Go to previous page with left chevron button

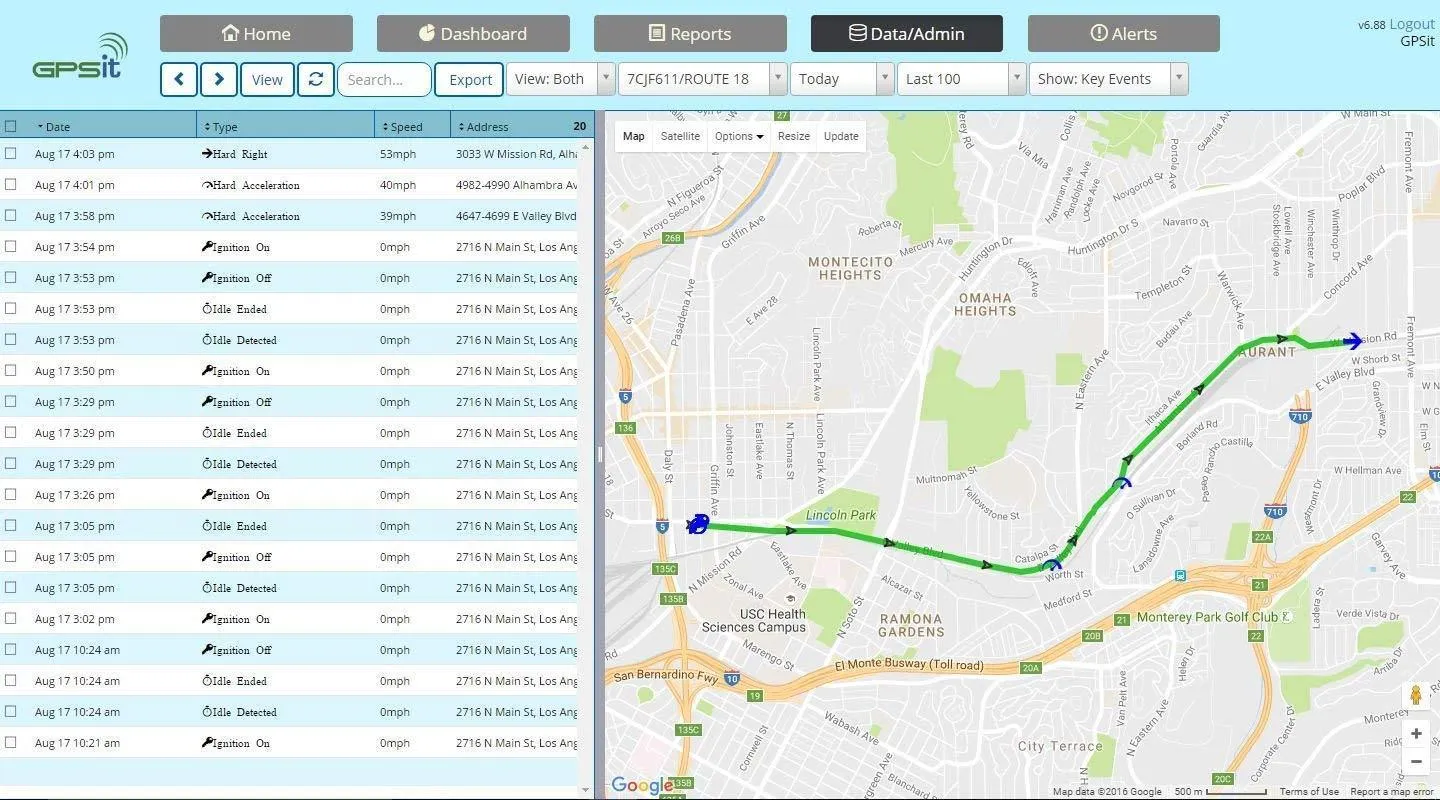tap(178, 79)
